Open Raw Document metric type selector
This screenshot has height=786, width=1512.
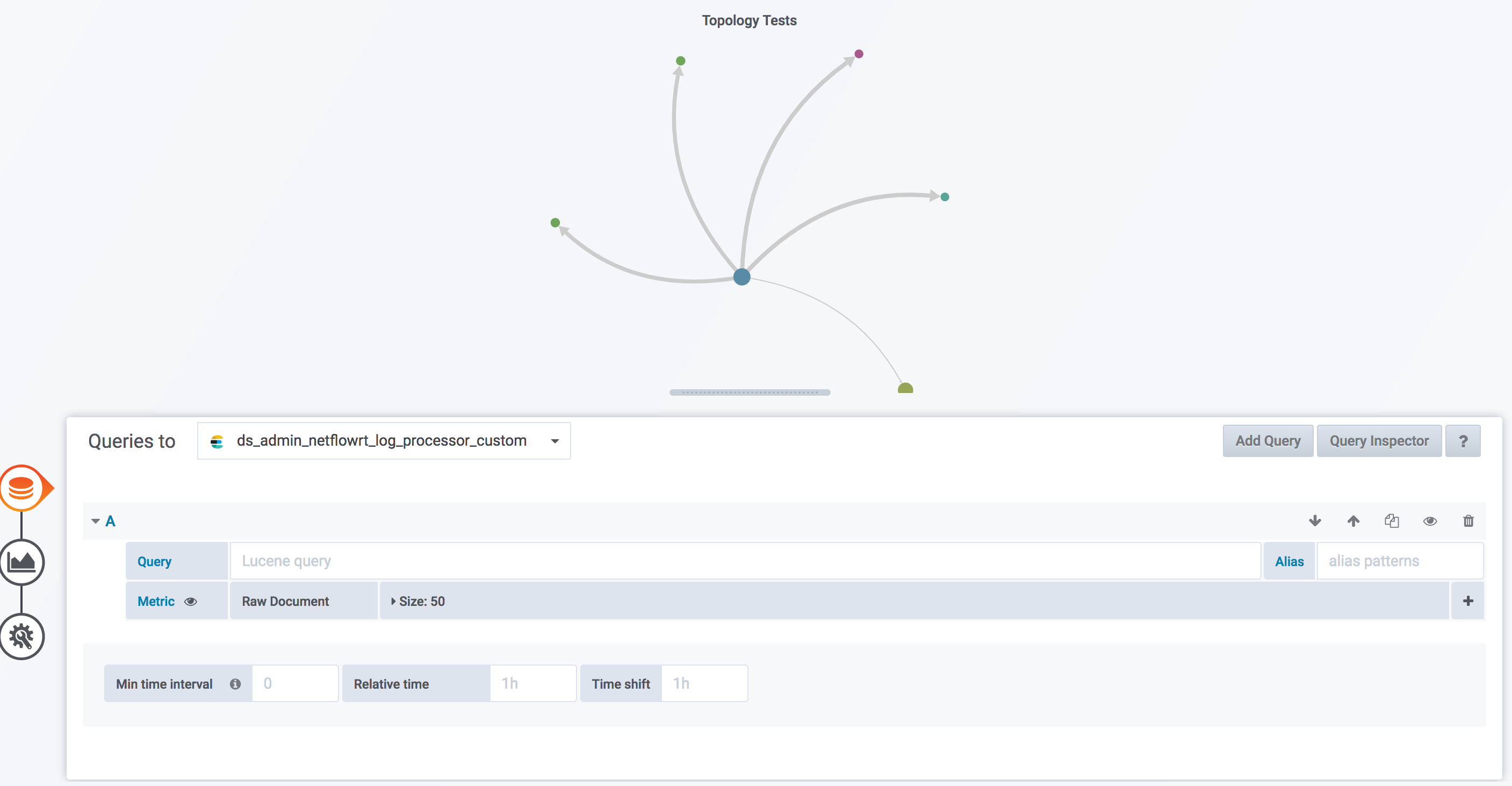(x=285, y=602)
